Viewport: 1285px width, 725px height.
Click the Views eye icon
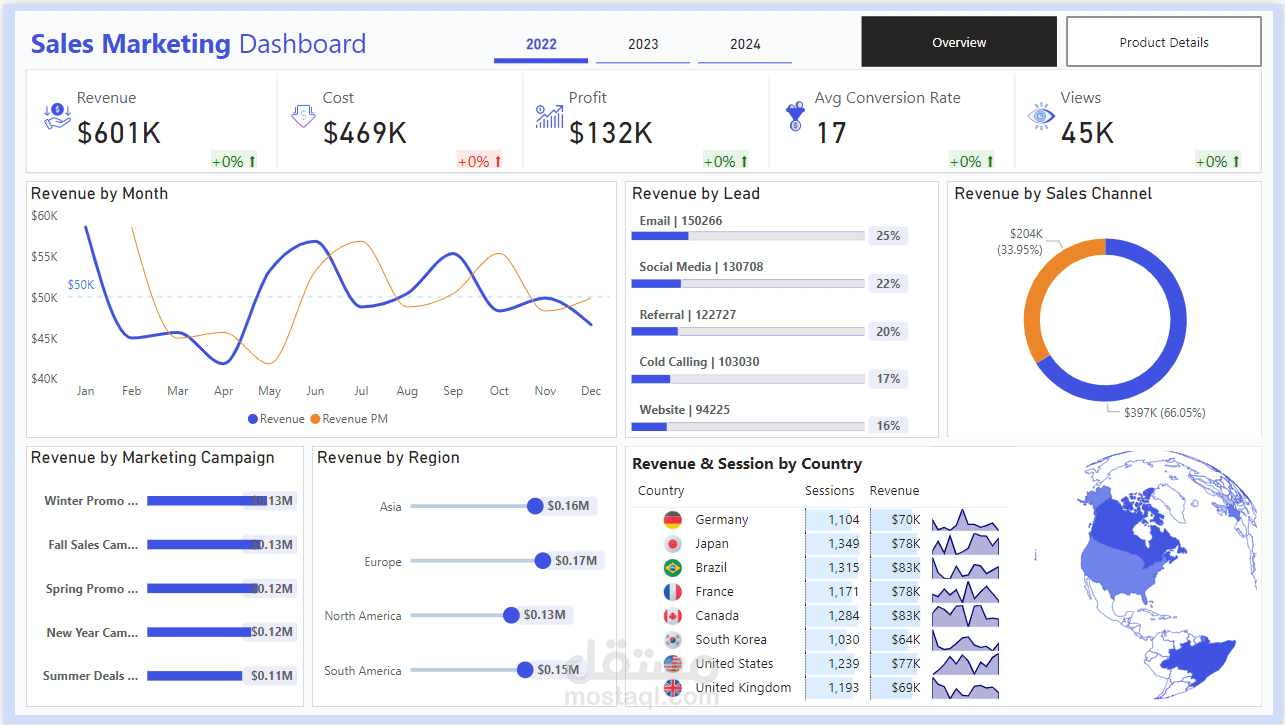1040,117
